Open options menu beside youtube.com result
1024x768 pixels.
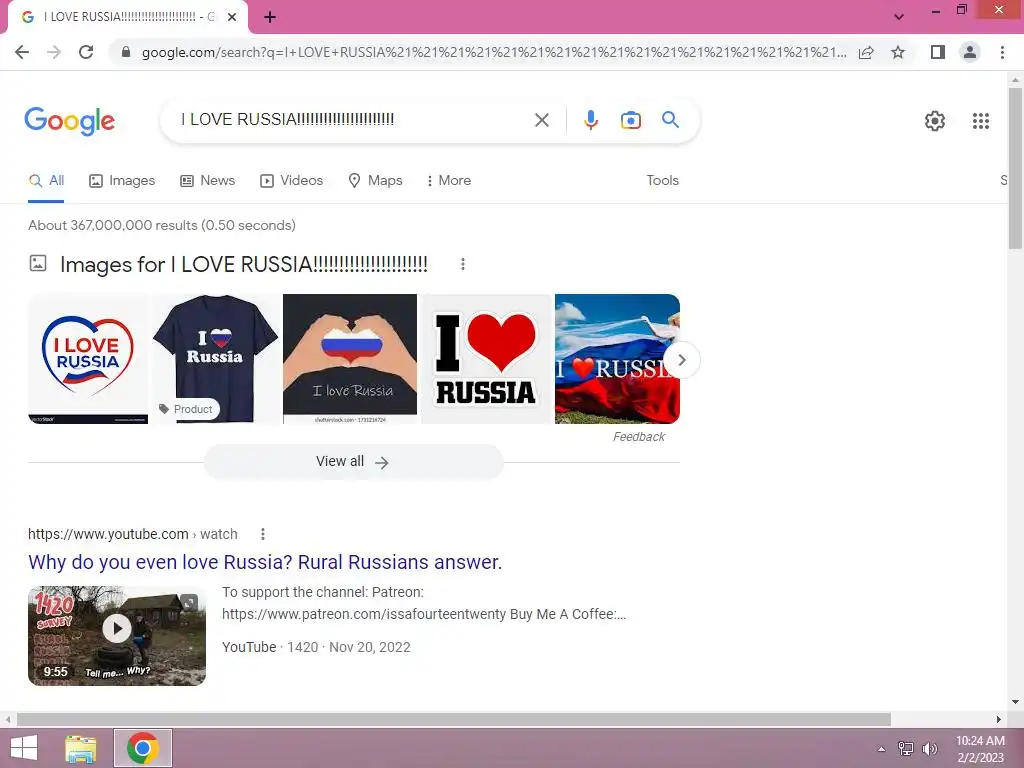tap(263, 534)
